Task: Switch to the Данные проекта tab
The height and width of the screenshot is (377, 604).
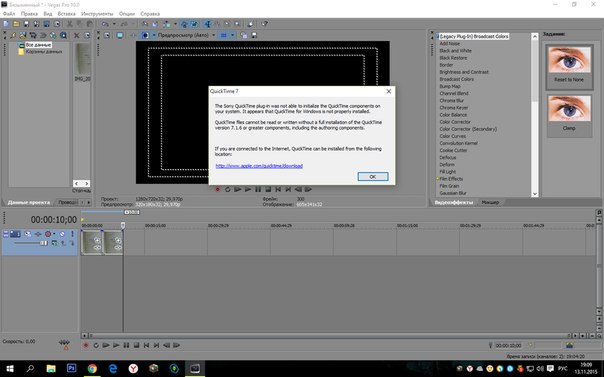Action: [x=29, y=202]
